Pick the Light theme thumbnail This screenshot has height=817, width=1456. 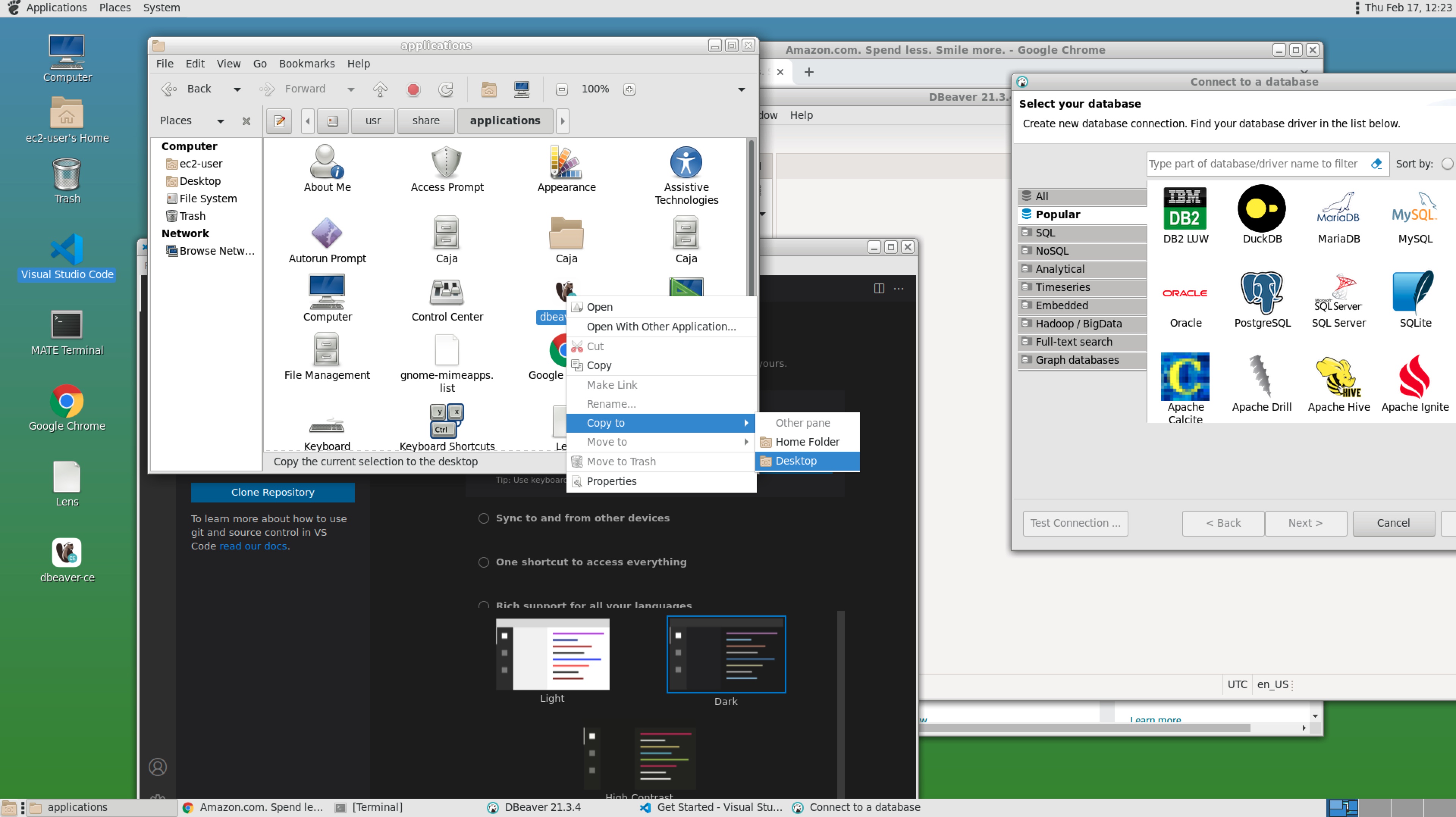[552, 654]
